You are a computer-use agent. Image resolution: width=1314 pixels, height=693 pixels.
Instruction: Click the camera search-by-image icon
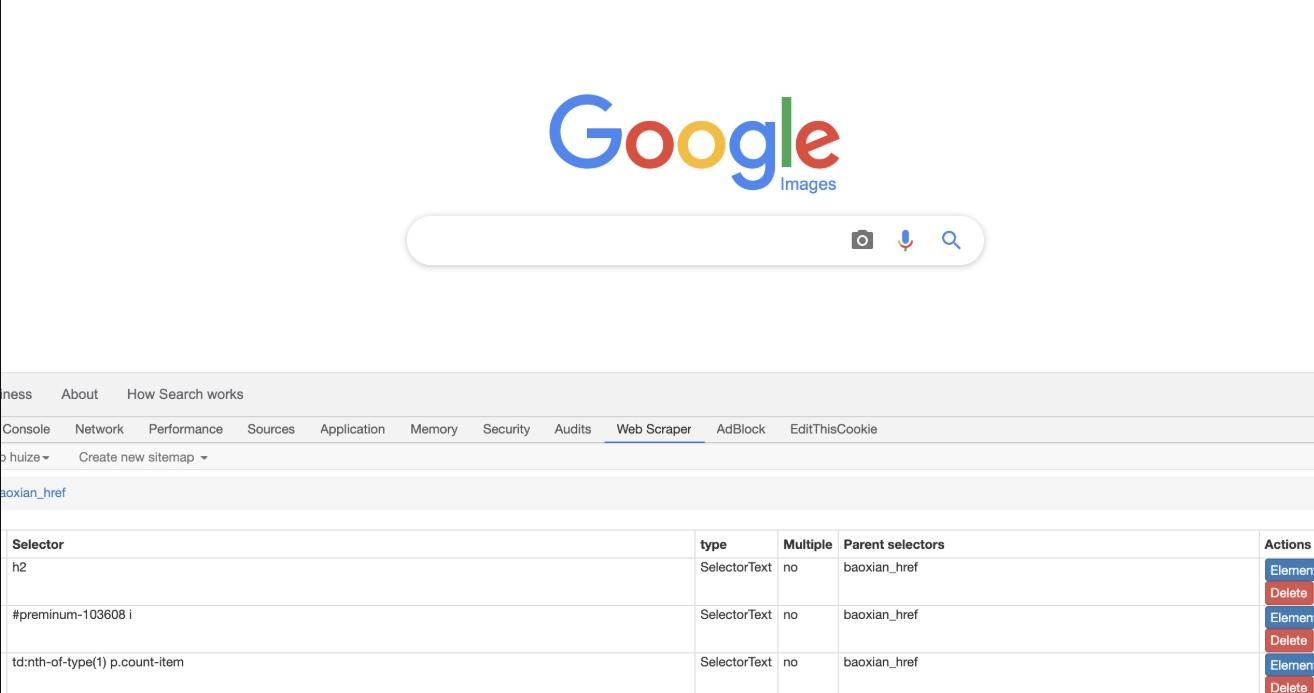click(x=862, y=240)
